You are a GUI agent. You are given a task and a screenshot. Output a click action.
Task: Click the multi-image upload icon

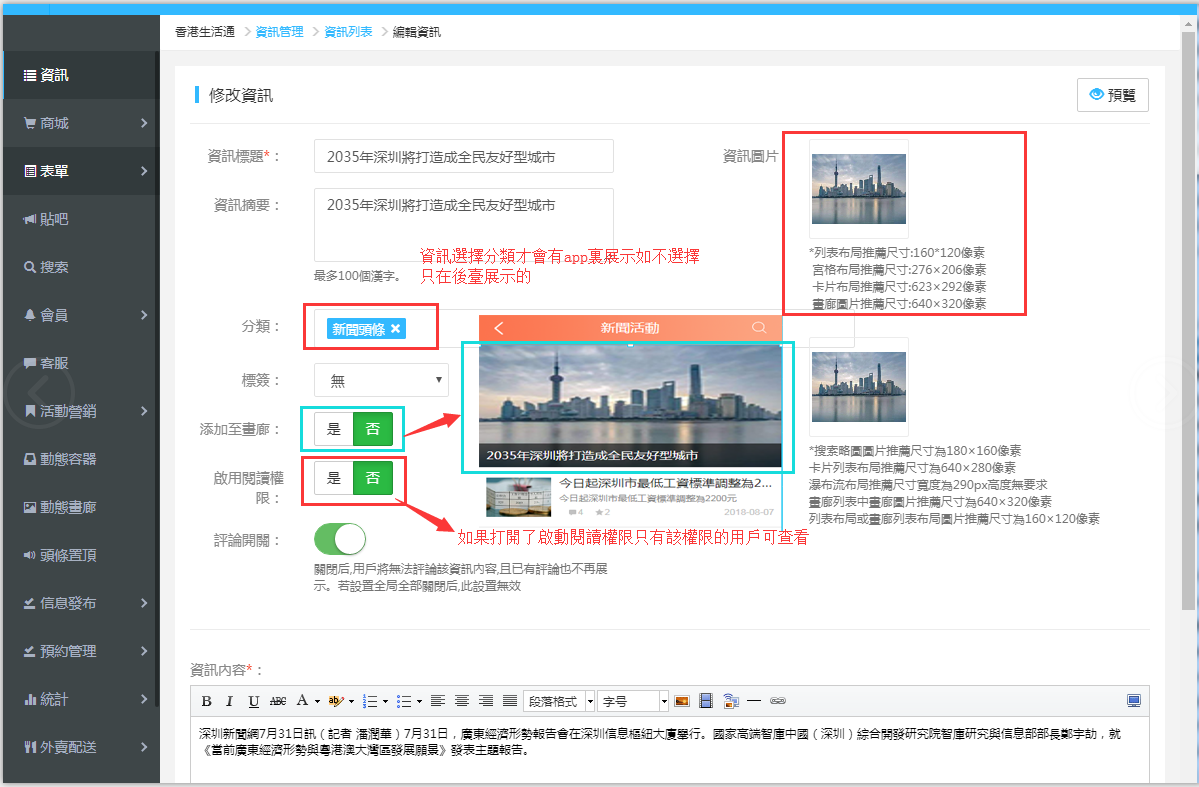click(731, 701)
